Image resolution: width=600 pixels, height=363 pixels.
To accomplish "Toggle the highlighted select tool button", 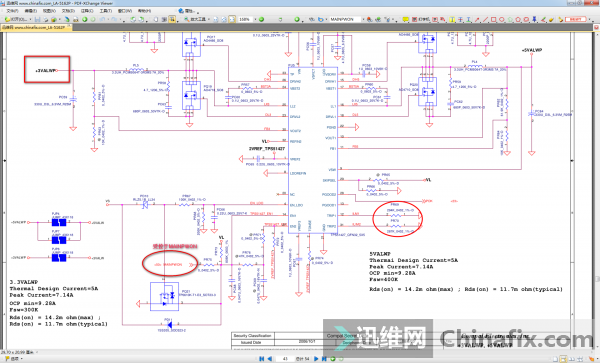I will click(x=172, y=19).
